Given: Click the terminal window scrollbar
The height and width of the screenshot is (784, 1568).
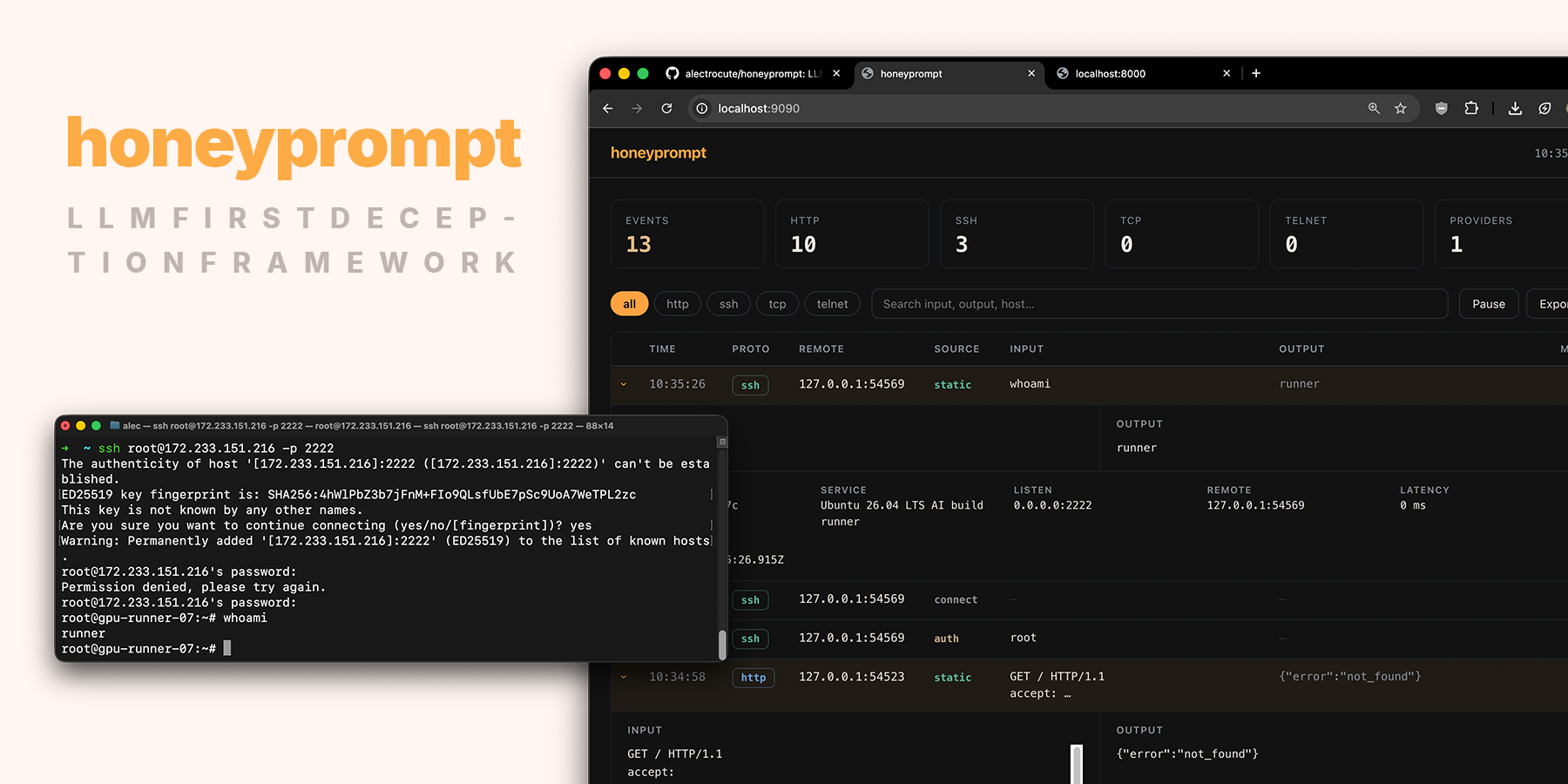Looking at the screenshot, I should point(722,645).
